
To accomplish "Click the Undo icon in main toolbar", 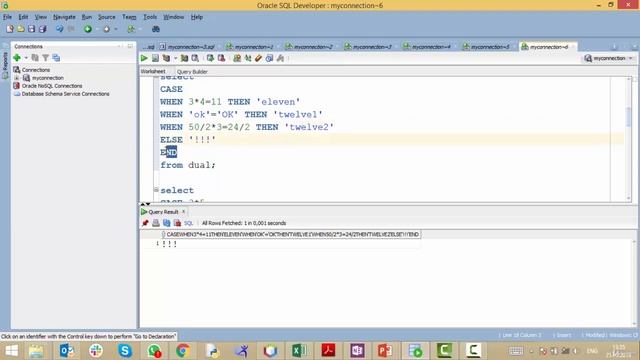I will [x=60, y=29].
